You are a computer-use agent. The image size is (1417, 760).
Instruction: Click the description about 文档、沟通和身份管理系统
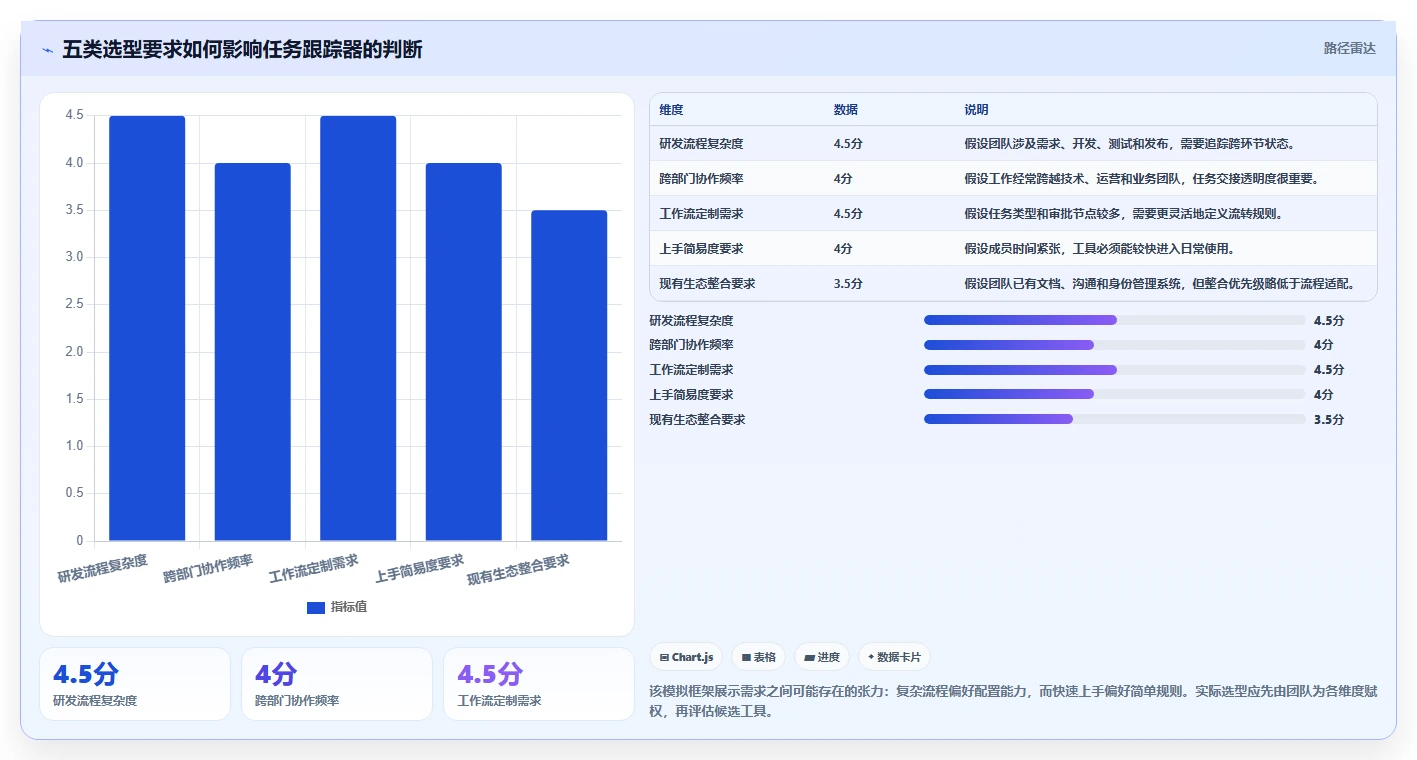pos(1160,284)
